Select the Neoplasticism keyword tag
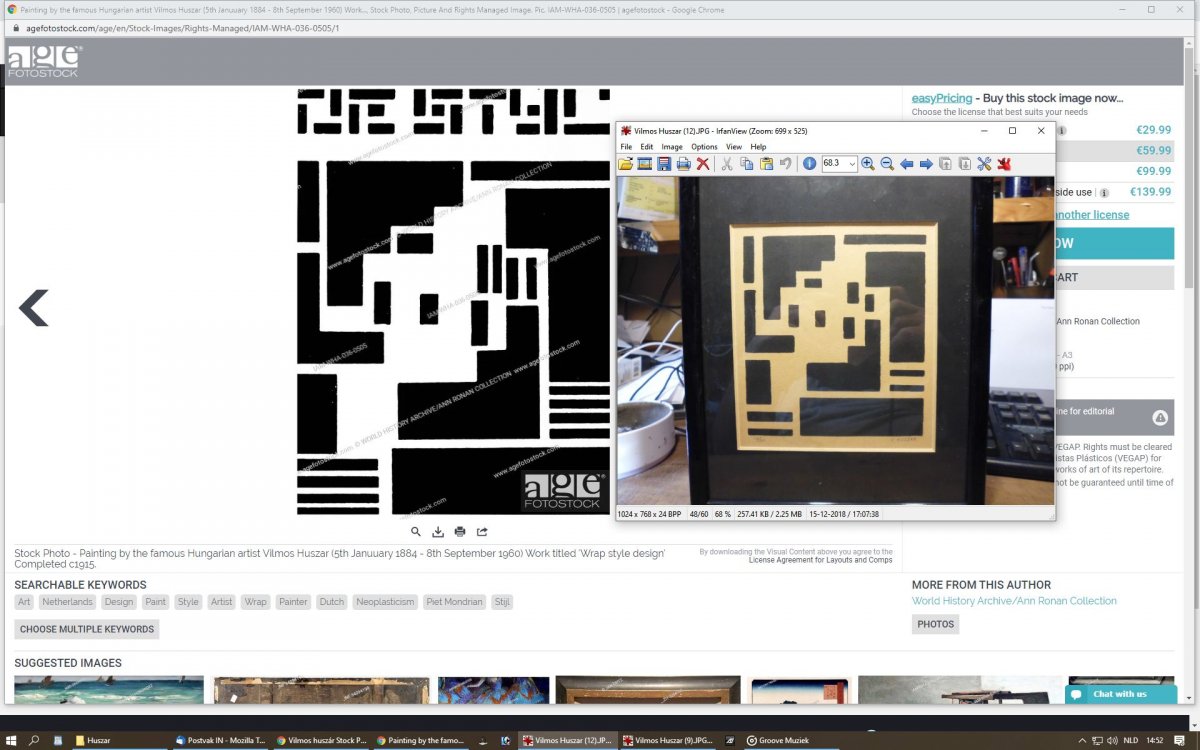The image size is (1200, 750). pos(385,602)
